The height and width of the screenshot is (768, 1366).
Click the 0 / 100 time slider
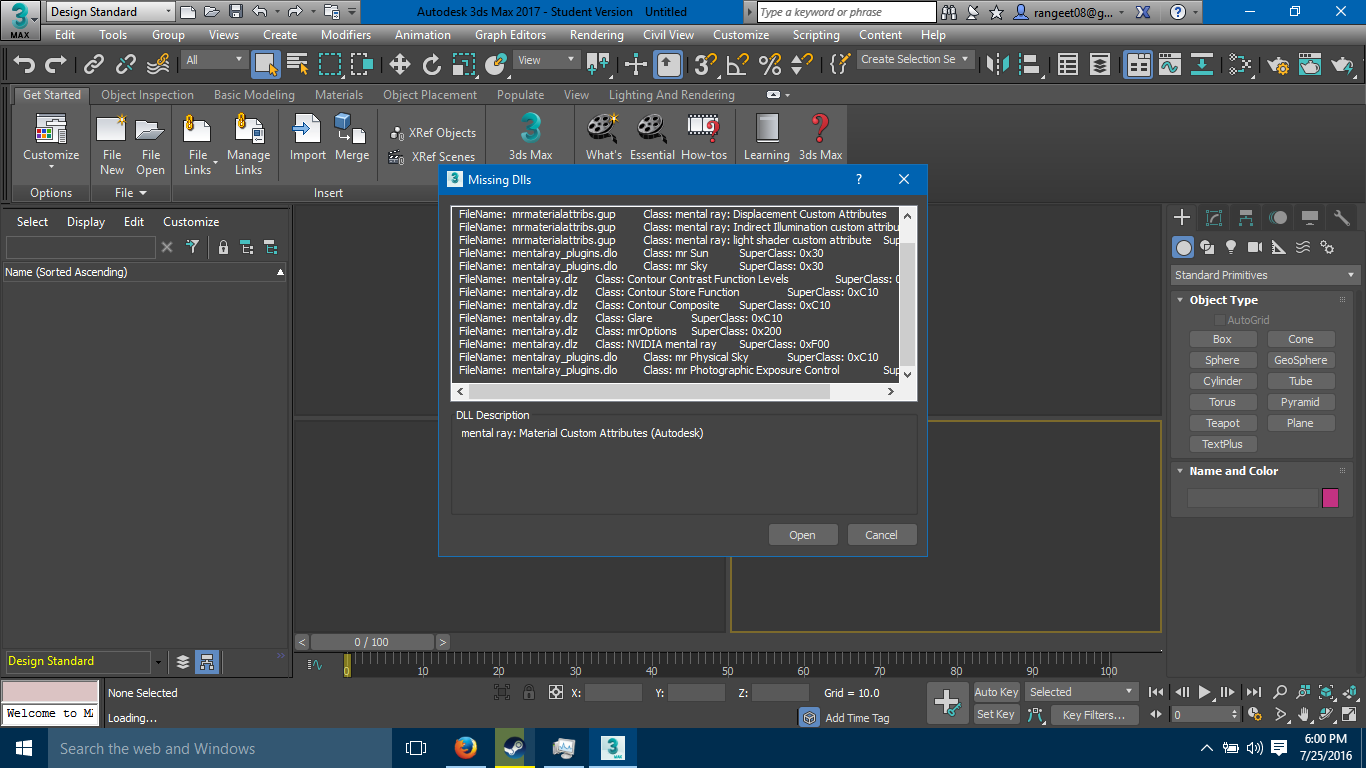pyautogui.click(x=371, y=642)
